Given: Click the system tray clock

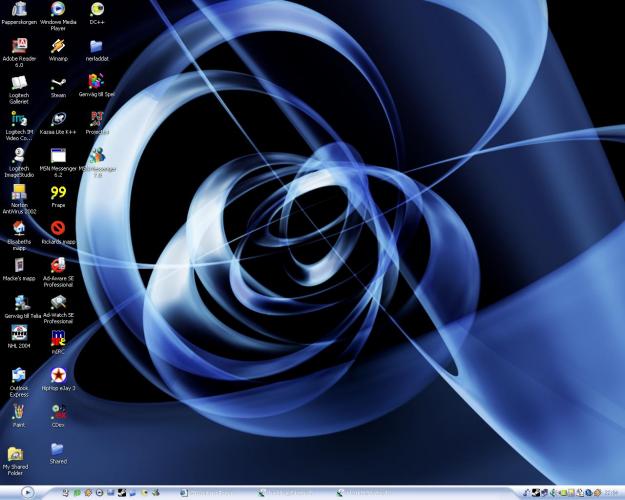Looking at the screenshot, I should [610, 492].
